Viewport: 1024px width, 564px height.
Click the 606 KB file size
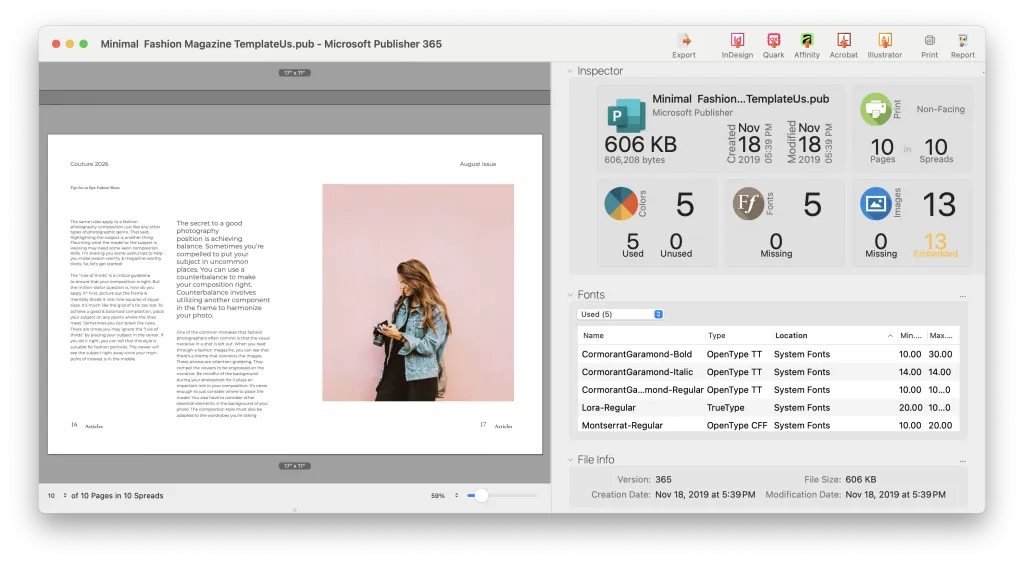pos(641,144)
